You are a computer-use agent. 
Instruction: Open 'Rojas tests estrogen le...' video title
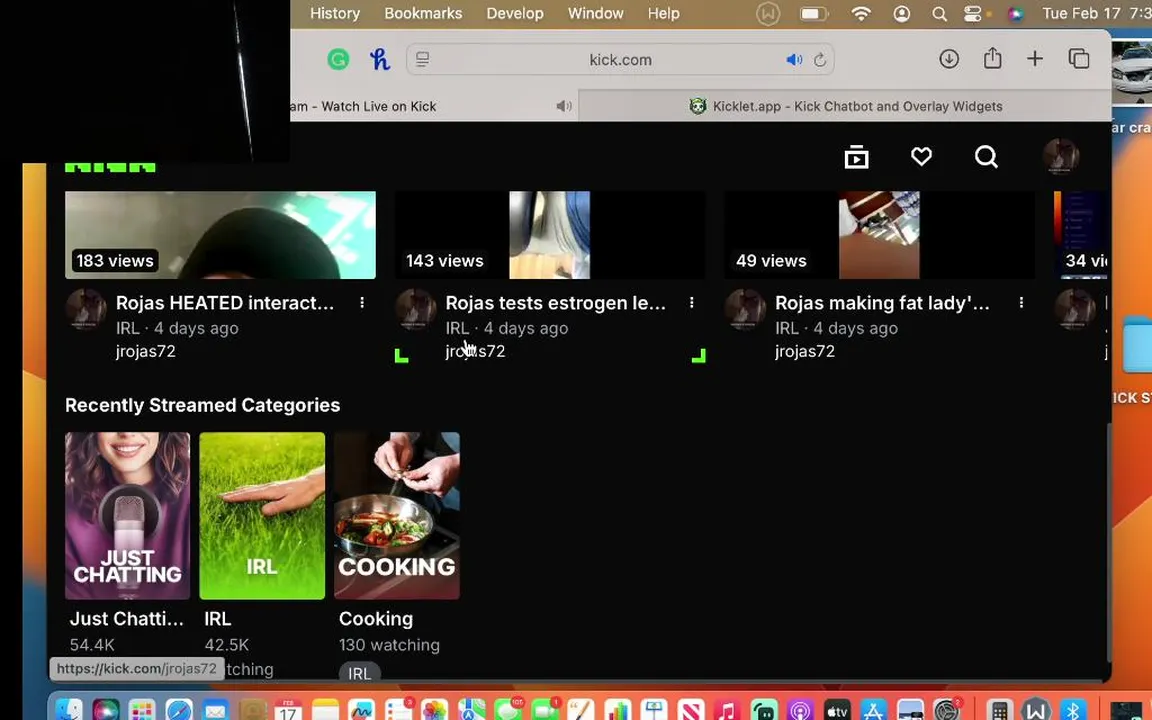coord(555,303)
